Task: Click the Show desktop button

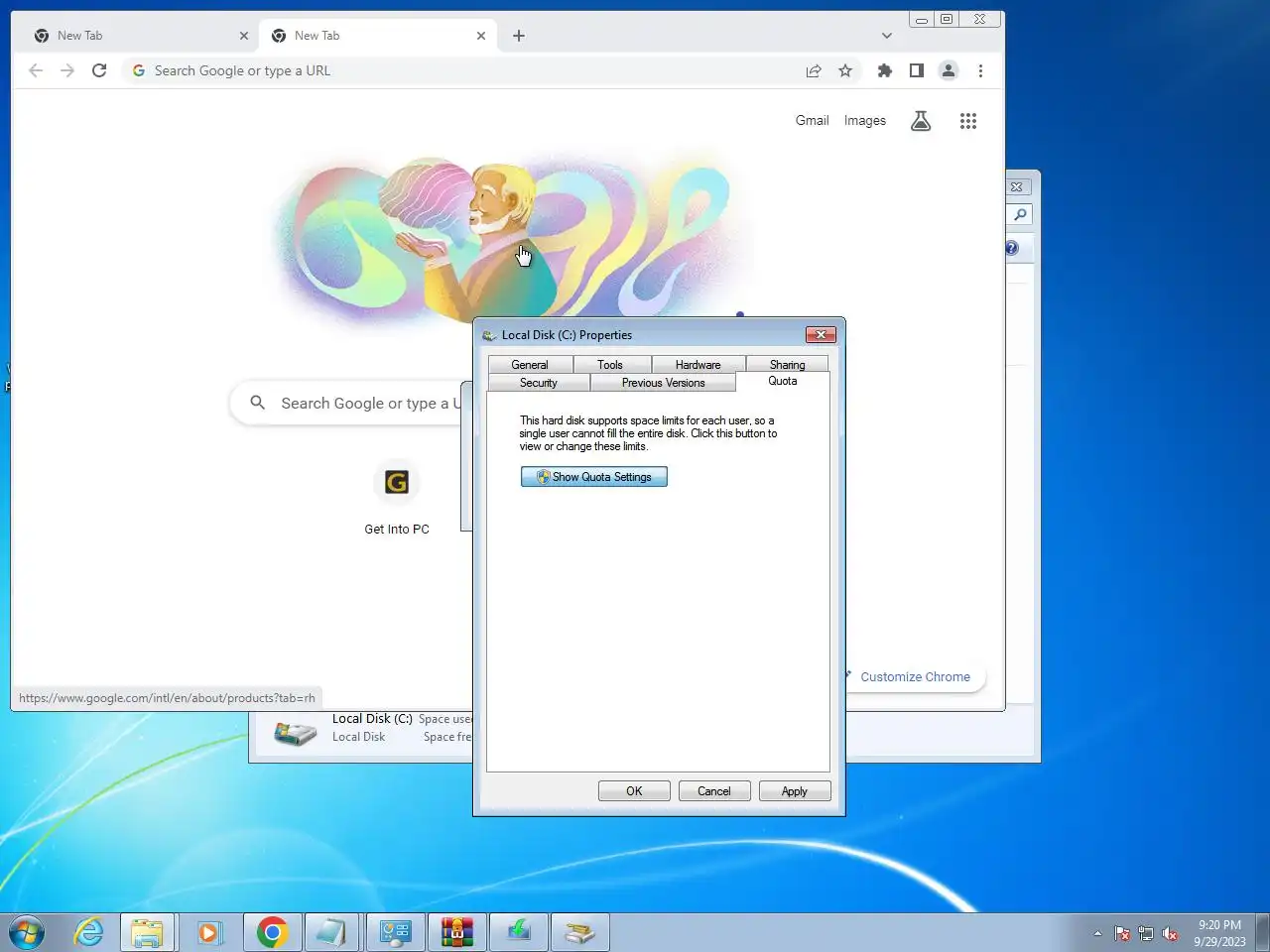Action: [x=1262, y=932]
